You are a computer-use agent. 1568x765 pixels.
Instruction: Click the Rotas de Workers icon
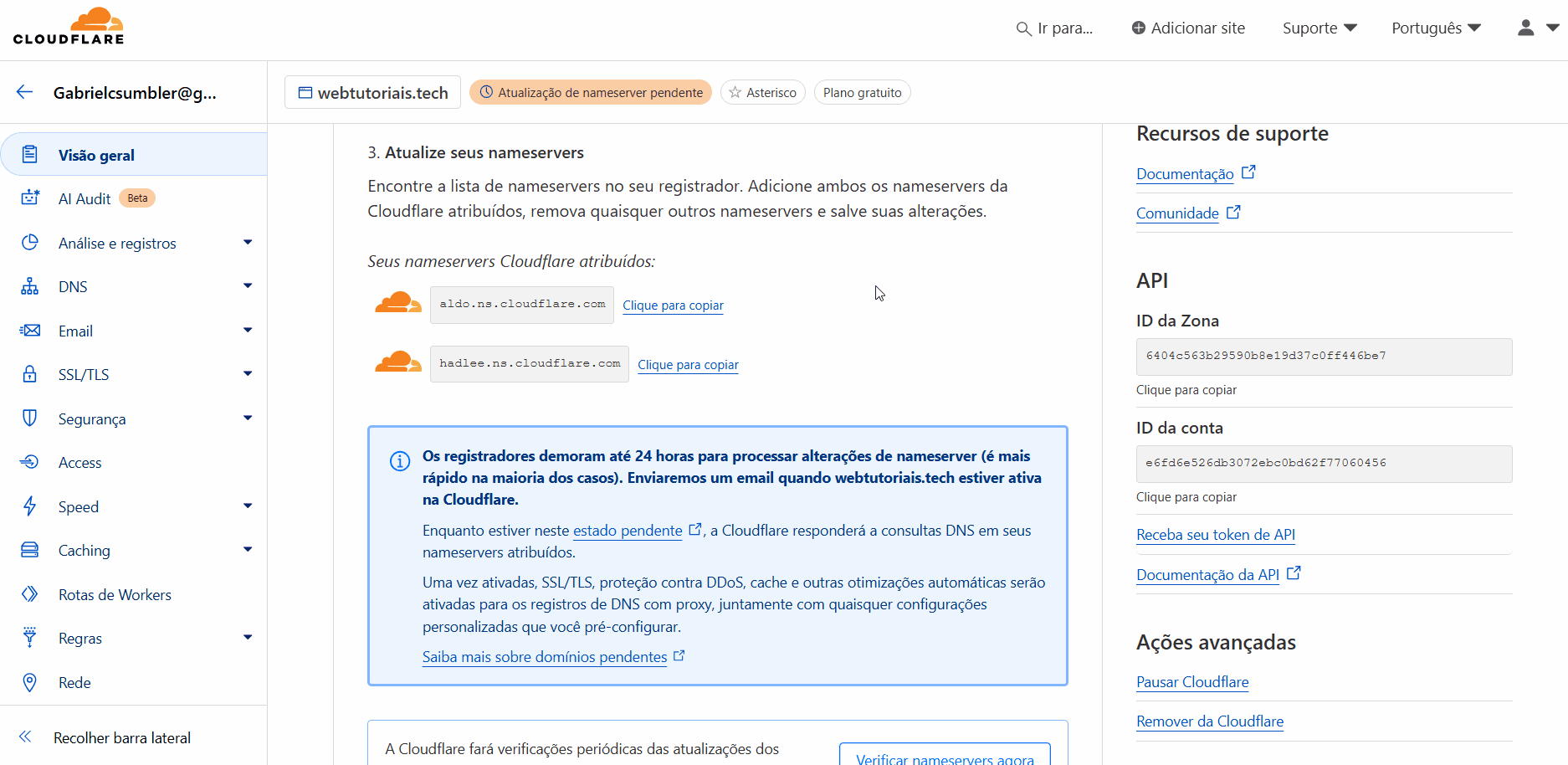click(30, 594)
